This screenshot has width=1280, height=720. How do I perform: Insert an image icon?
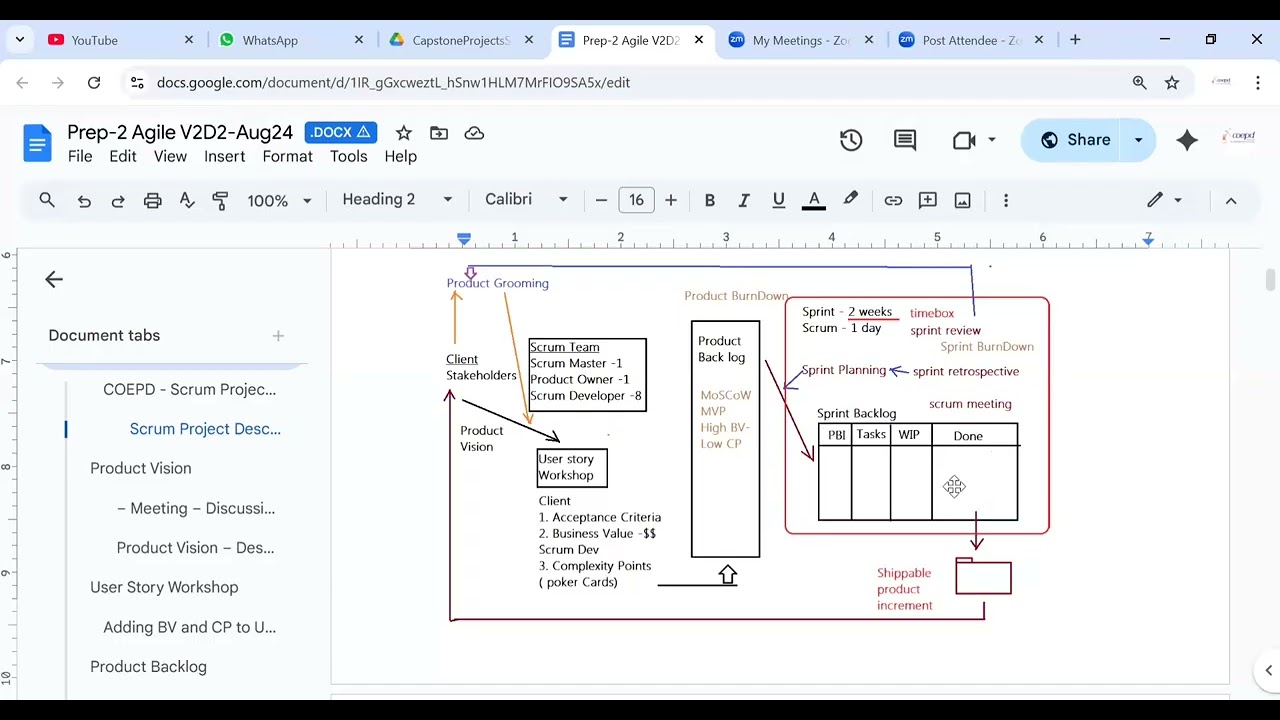[x=963, y=201]
